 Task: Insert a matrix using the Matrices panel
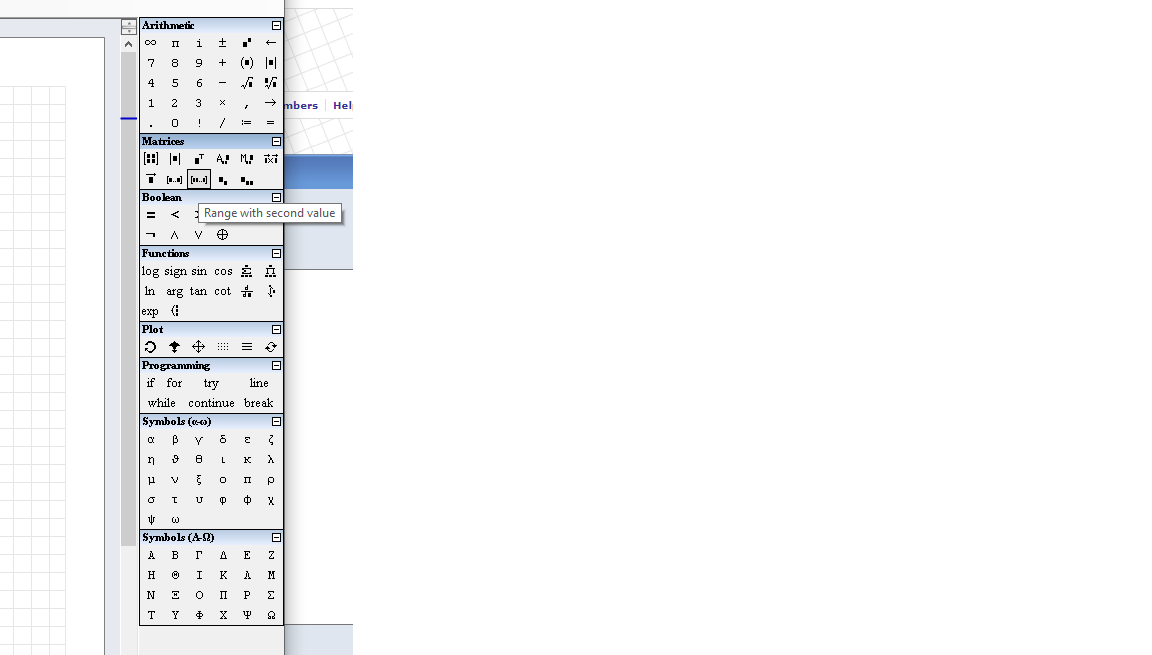pyautogui.click(x=151, y=159)
